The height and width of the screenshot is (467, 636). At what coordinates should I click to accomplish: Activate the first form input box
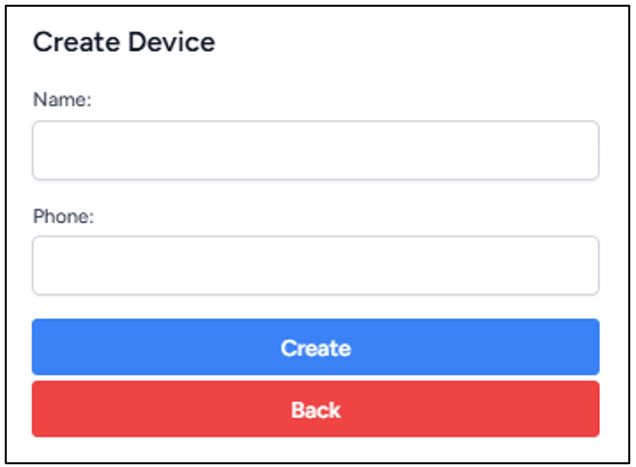[x=316, y=150]
